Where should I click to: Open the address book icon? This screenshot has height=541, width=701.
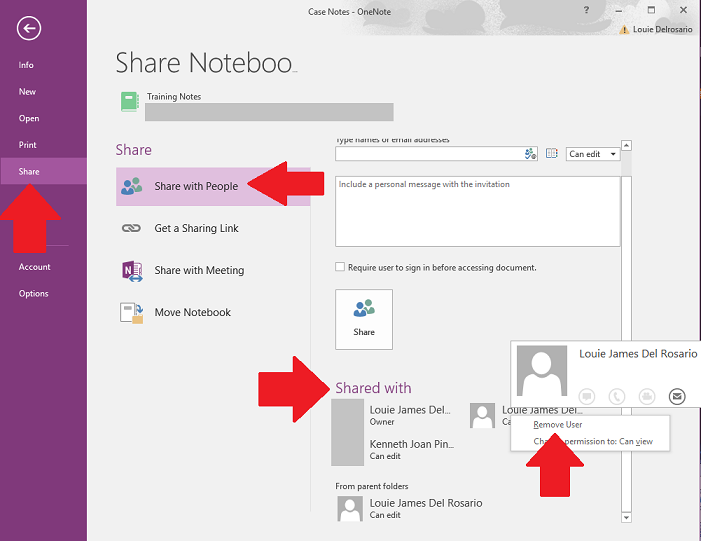click(552, 154)
